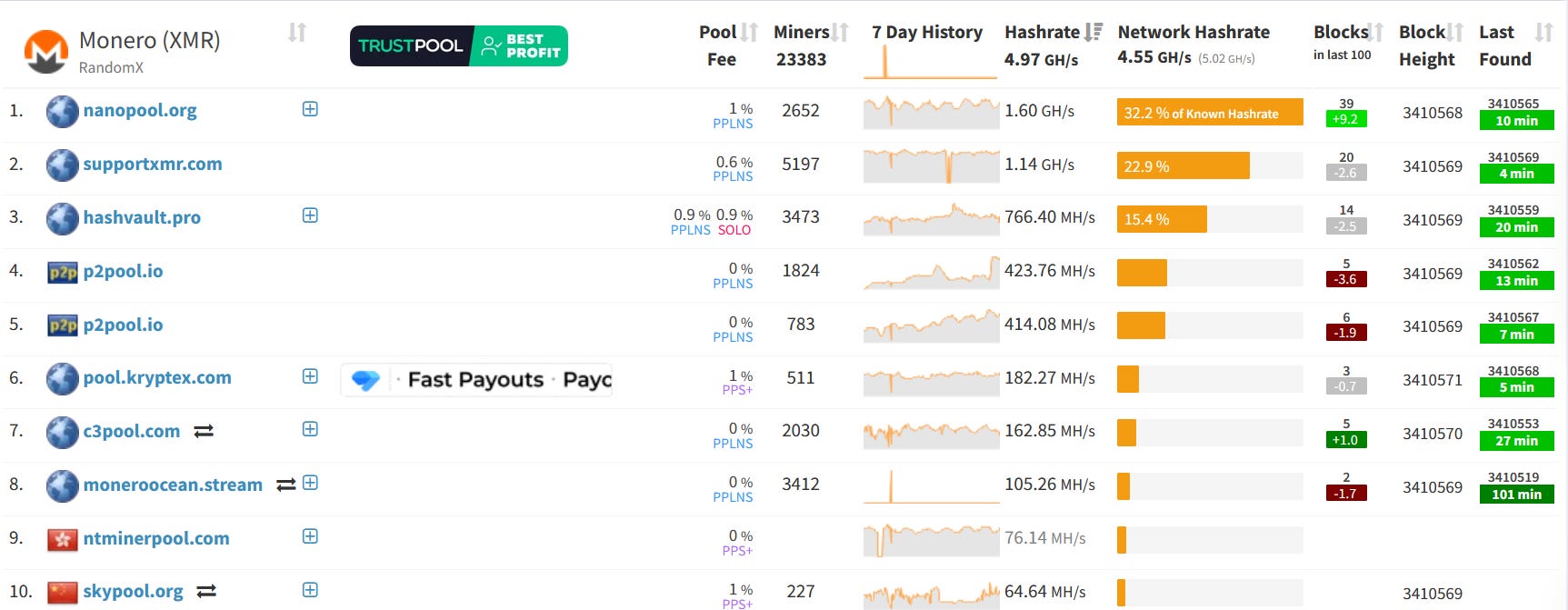Click the Fast Payouts Kryptex ad banner

(x=476, y=380)
